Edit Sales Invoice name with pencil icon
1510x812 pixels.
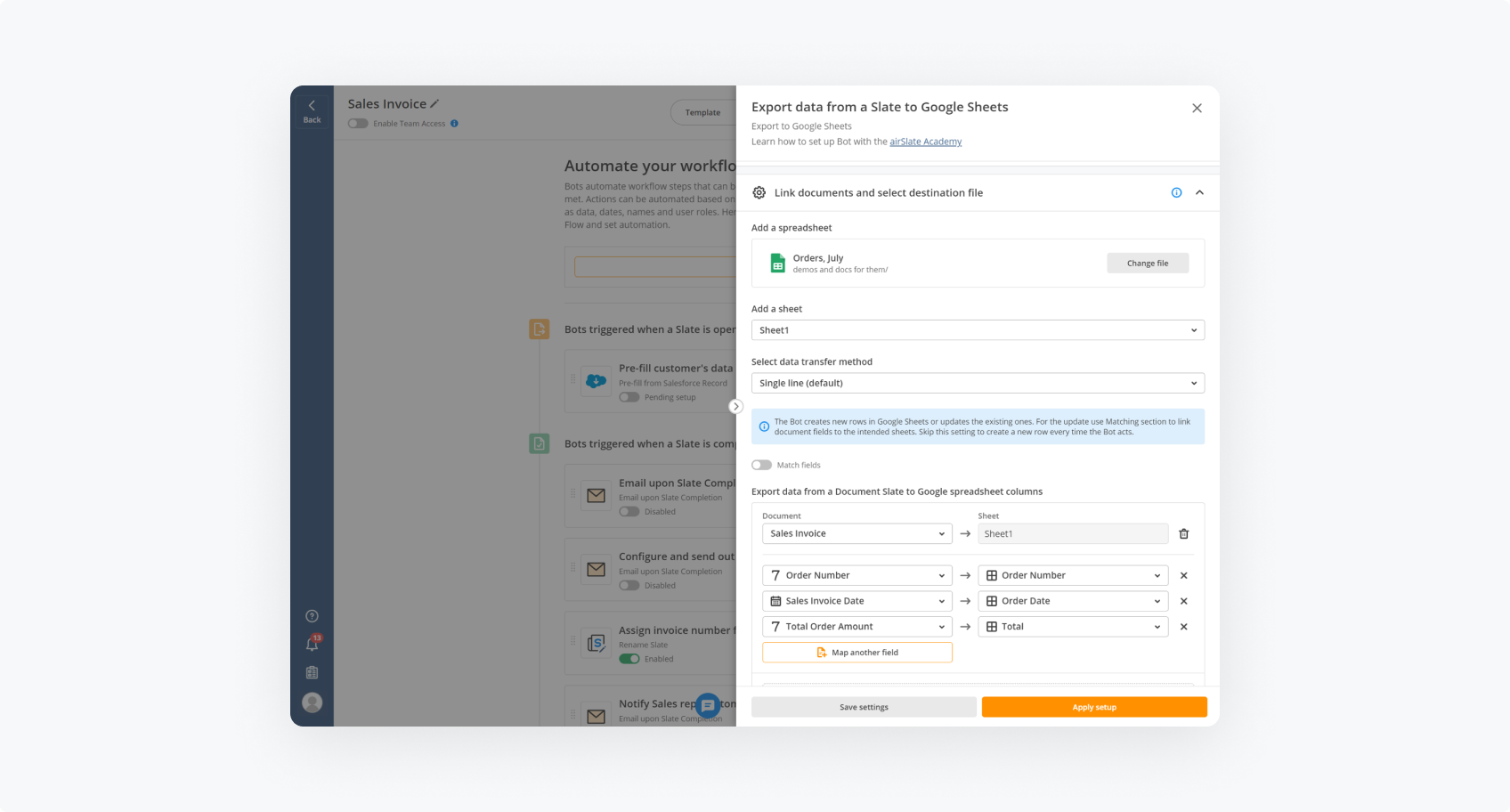[434, 104]
